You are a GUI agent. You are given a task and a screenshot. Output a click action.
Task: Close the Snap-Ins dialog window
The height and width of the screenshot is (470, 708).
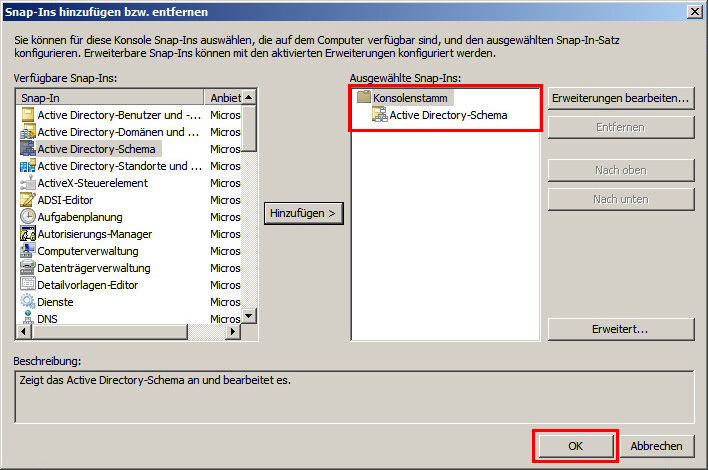[x=693, y=10]
